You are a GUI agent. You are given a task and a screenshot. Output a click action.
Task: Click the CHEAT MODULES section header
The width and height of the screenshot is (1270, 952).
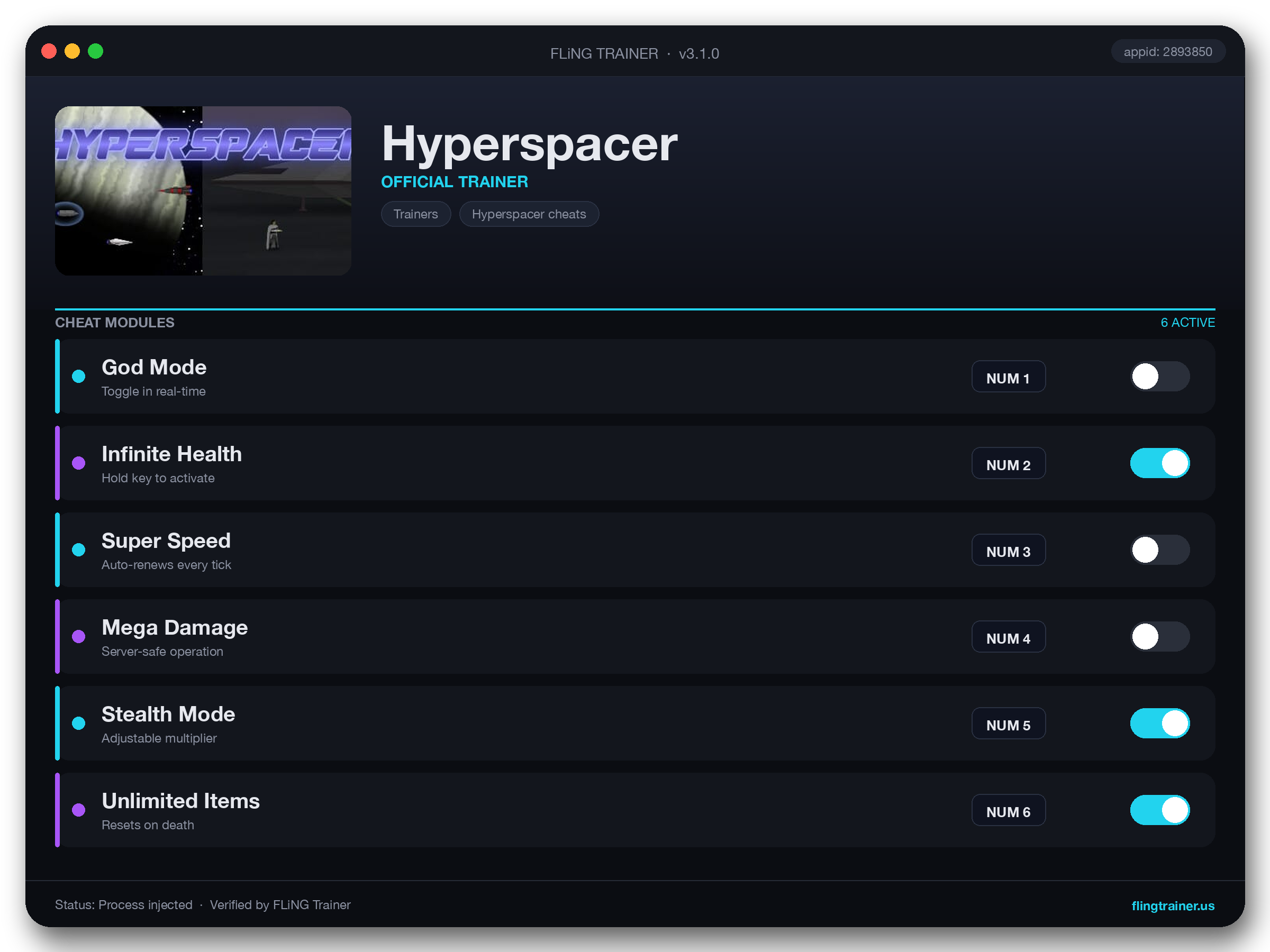(115, 323)
